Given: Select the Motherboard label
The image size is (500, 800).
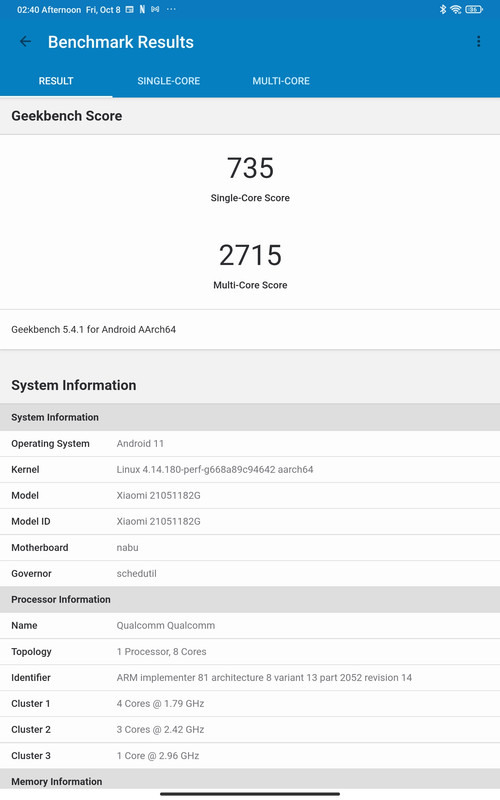Looking at the screenshot, I should coord(40,547).
